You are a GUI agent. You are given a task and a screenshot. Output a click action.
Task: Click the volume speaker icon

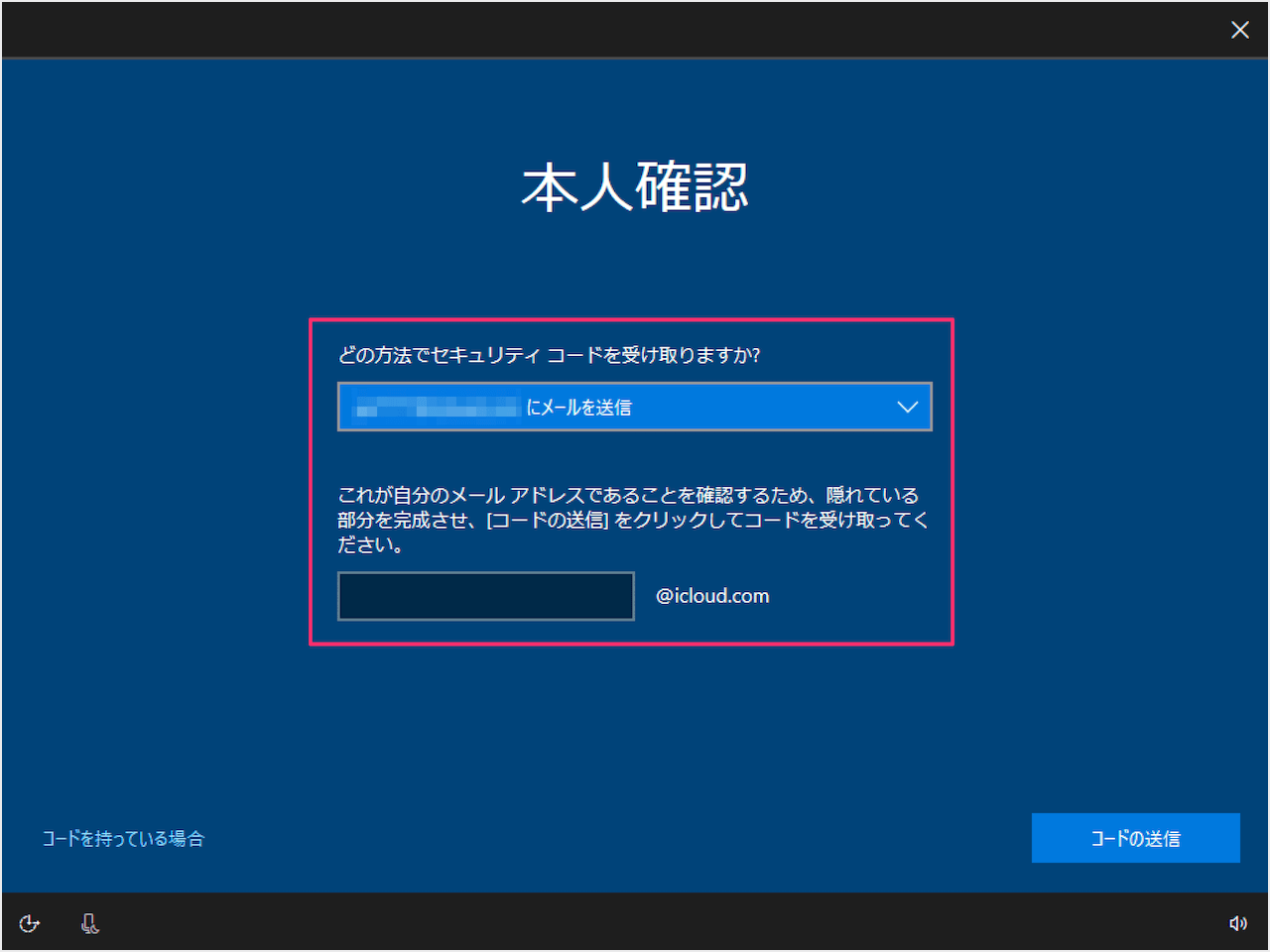pos(1237,923)
